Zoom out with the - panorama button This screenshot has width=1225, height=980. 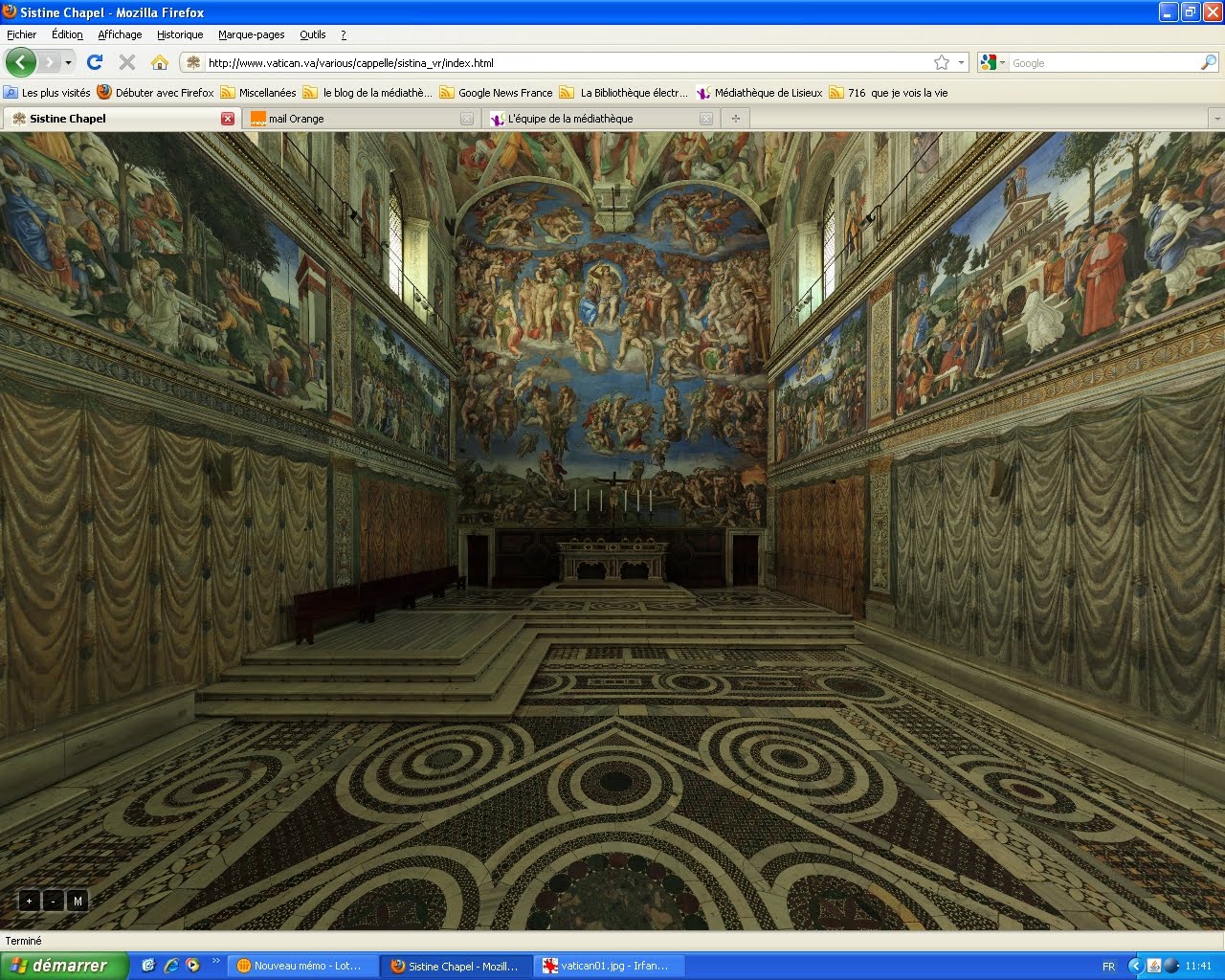click(54, 901)
